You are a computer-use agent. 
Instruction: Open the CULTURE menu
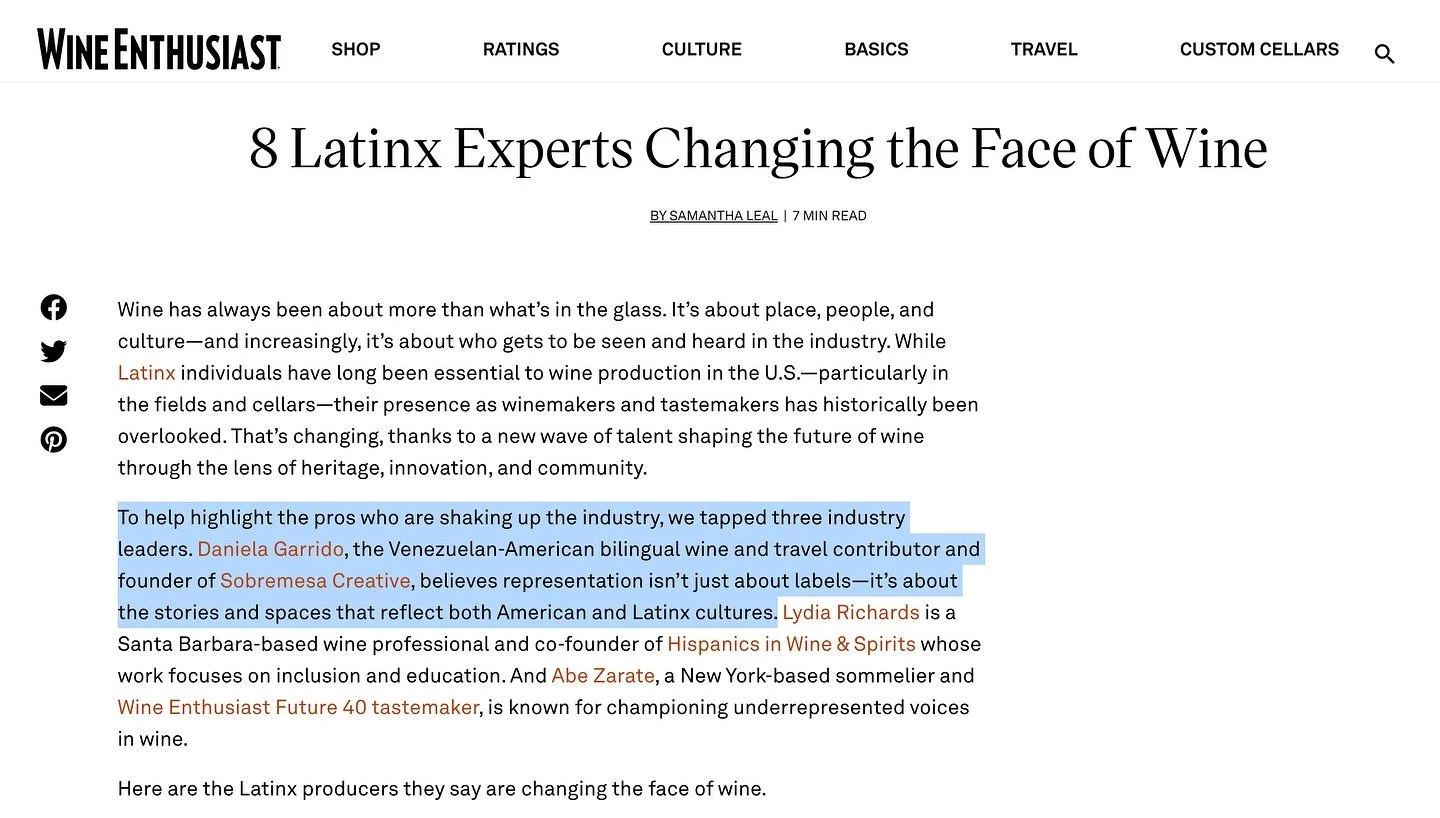[x=702, y=49]
